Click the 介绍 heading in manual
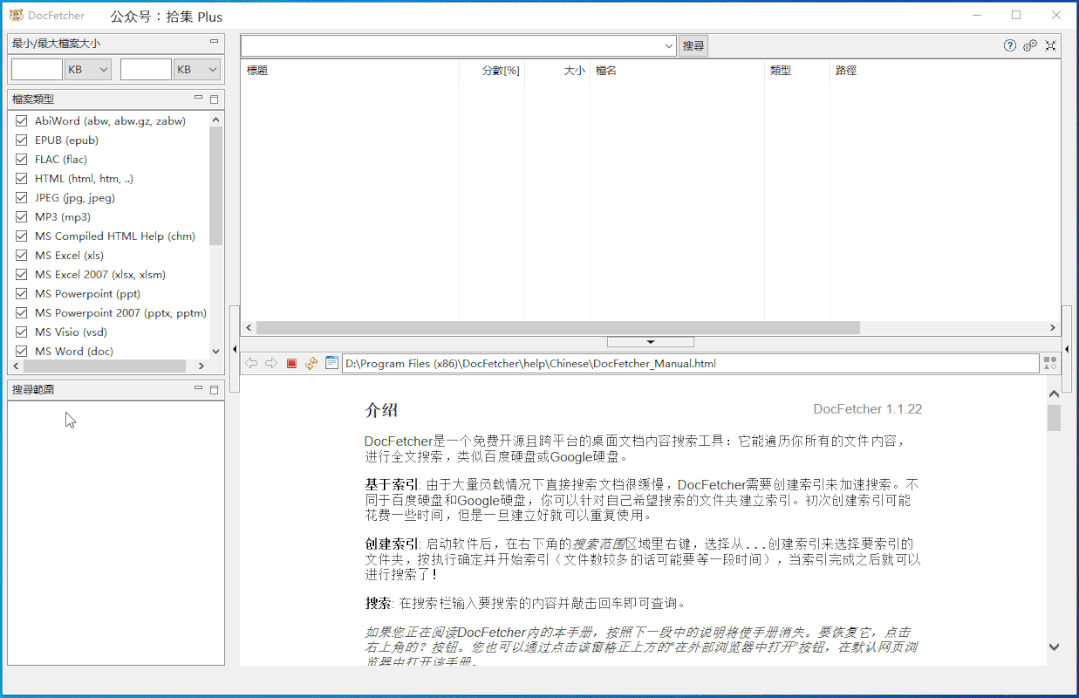Screen dimensions: 1079x698 pyautogui.click(x=381, y=410)
